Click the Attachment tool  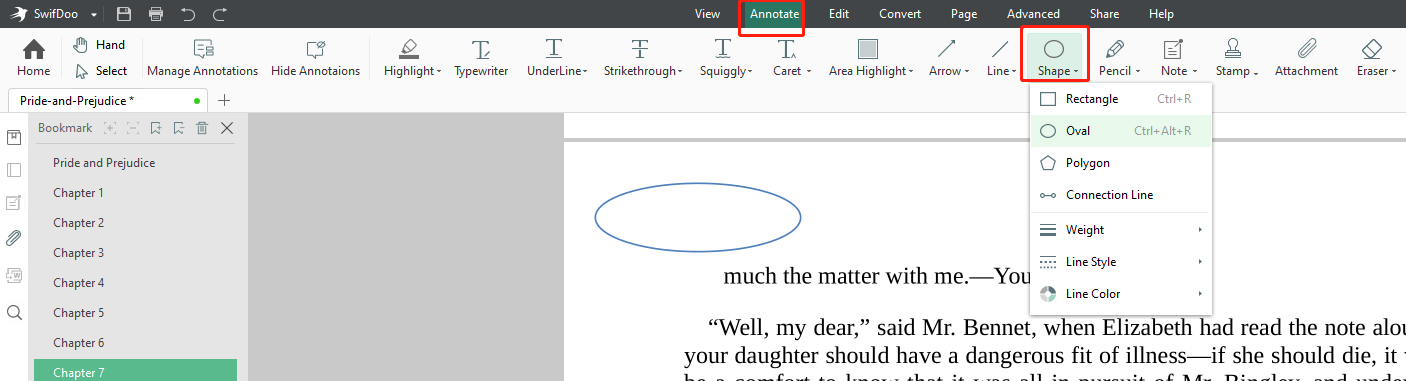click(x=1306, y=59)
